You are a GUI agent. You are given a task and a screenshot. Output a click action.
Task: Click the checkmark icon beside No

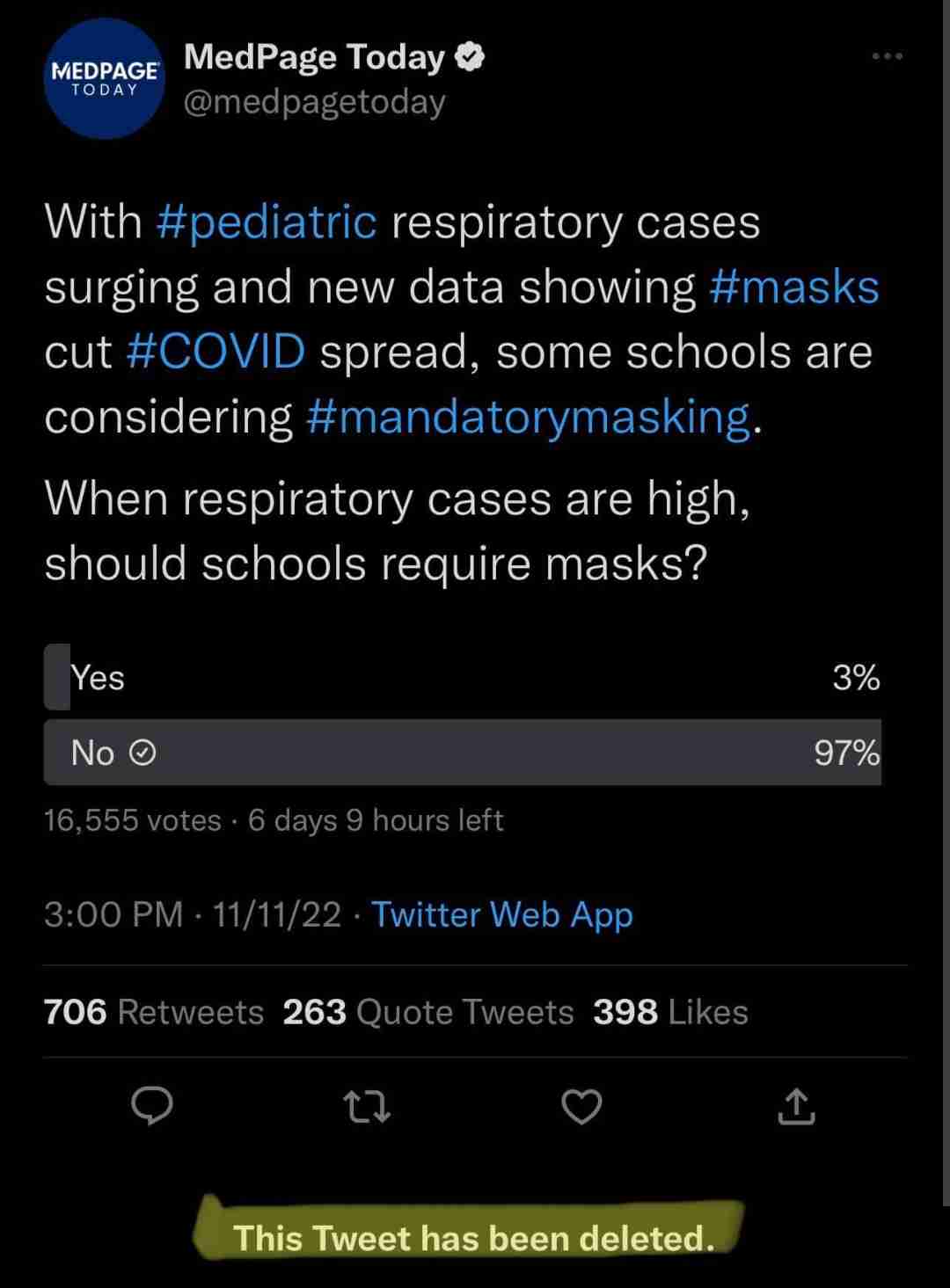coord(142,753)
